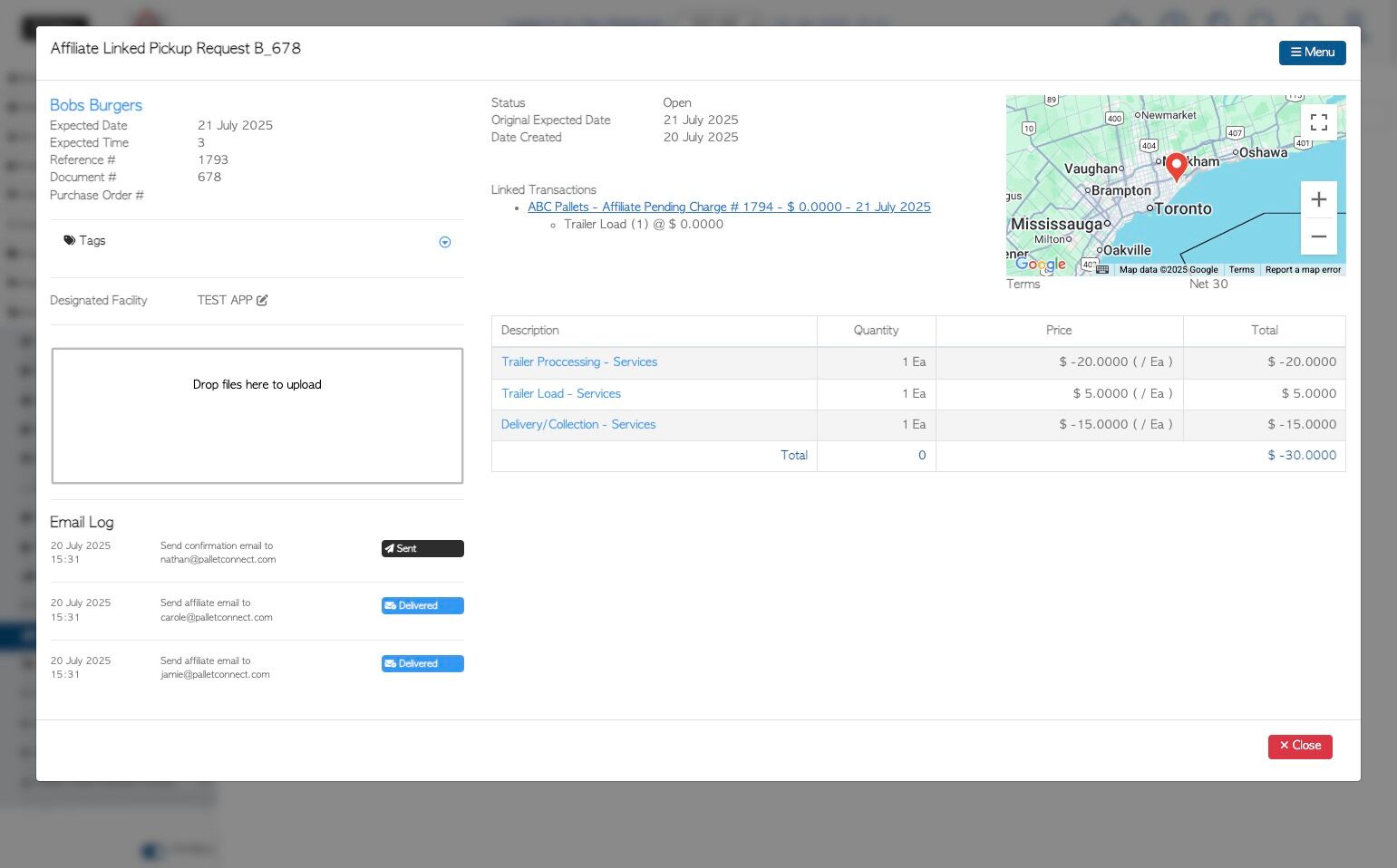
Task: Click the nathan@palletconnect.com confirmation email entry
Action: [x=218, y=553]
